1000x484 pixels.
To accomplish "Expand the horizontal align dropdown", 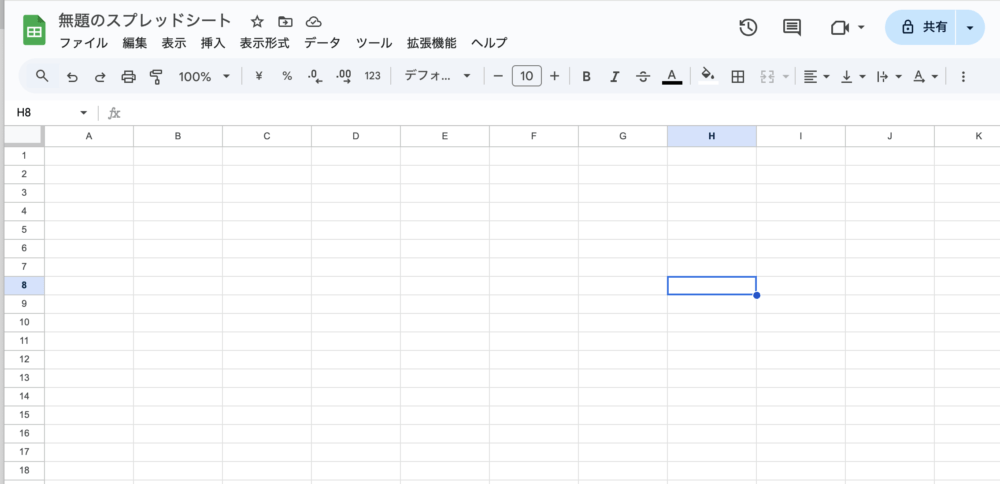I will (x=816, y=76).
